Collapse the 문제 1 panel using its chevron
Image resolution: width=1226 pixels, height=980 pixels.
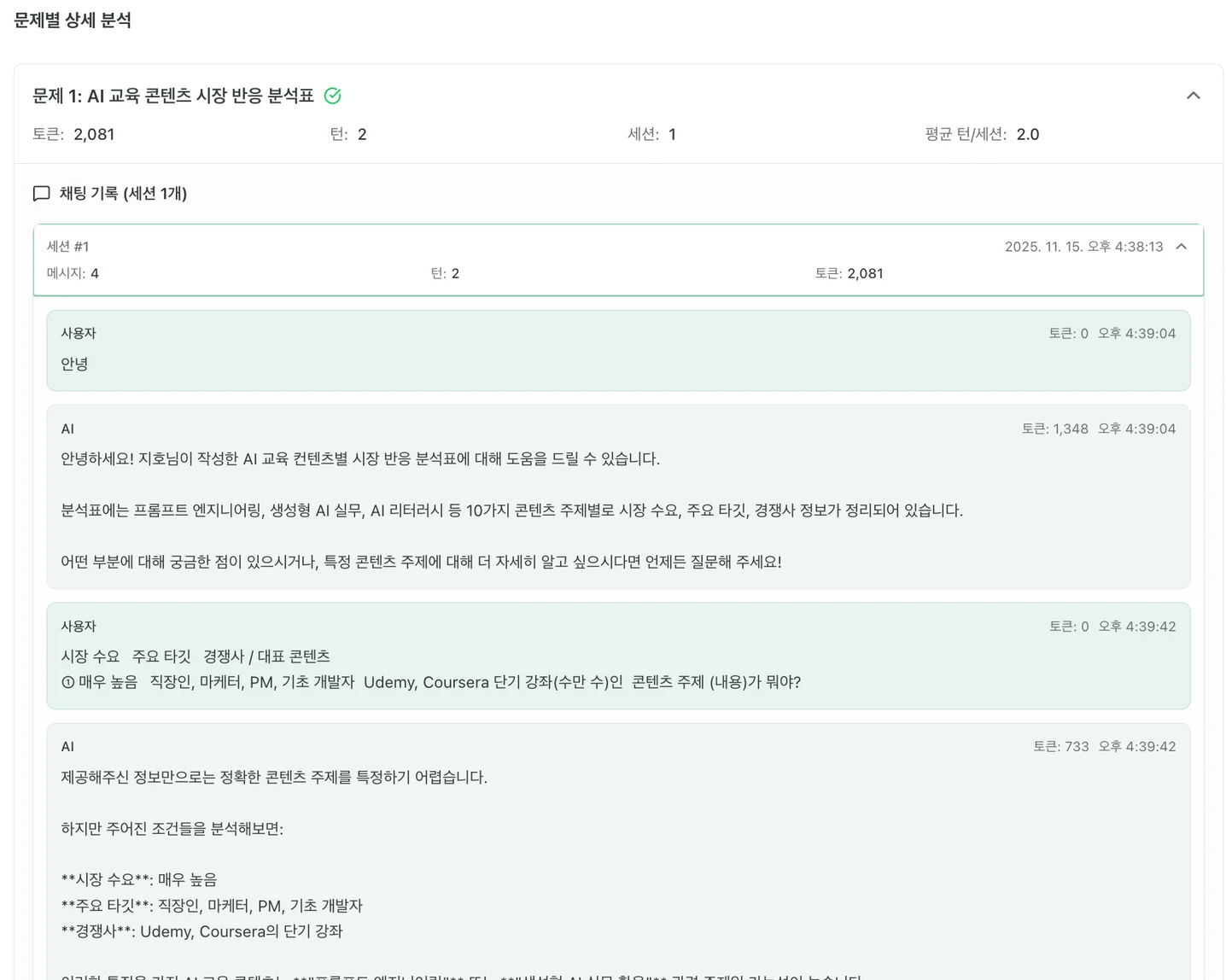(x=1193, y=96)
